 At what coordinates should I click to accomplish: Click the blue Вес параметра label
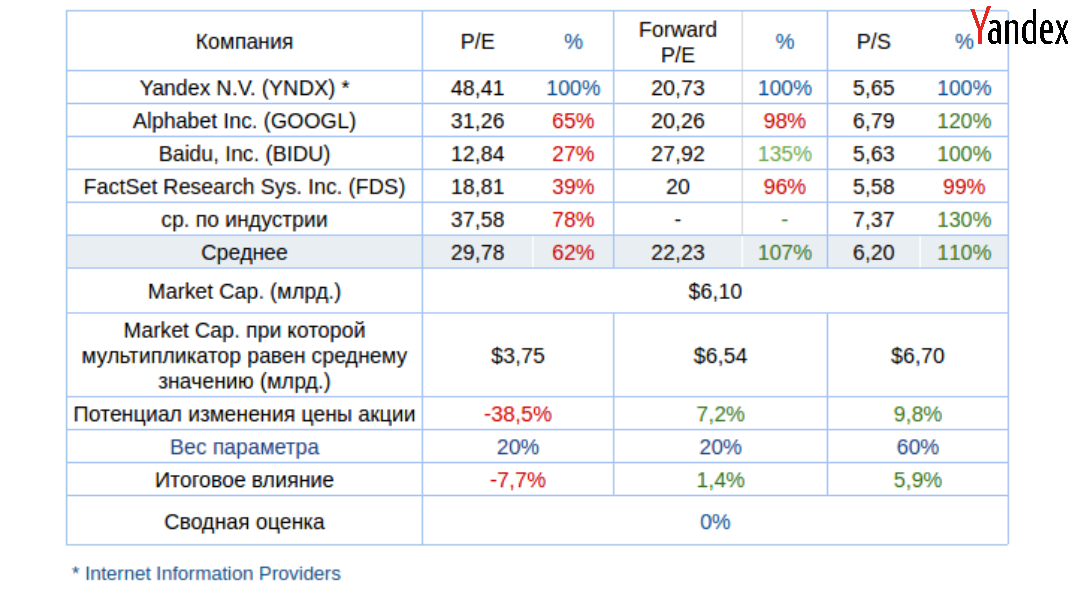(x=244, y=447)
